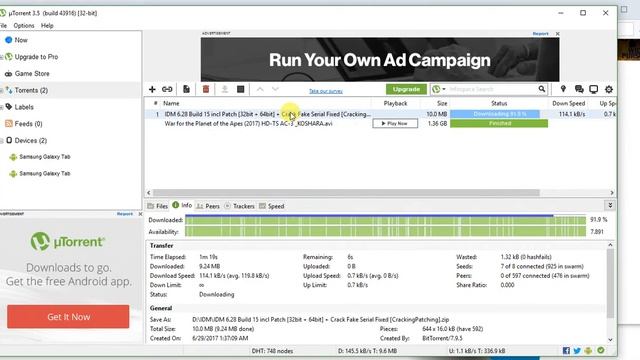Click the red Remove Torrent trash icon
Image resolution: width=640 pixels, height=360 pixels.
[206, 89]
